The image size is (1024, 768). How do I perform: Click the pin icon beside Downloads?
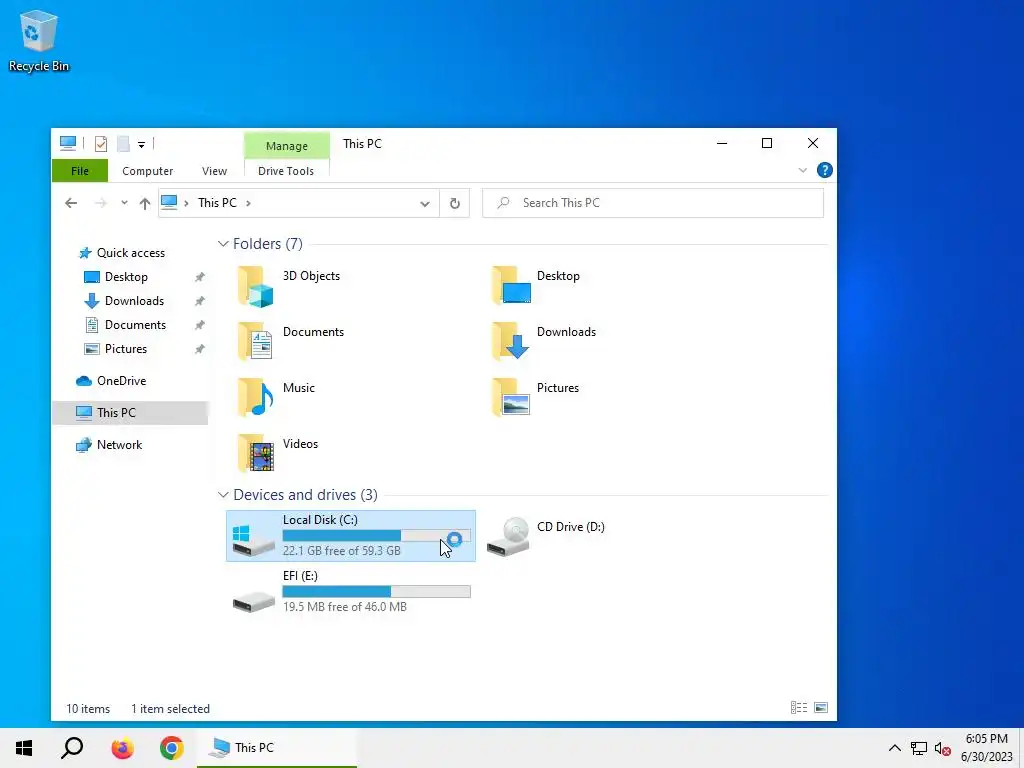click(200, 301)
